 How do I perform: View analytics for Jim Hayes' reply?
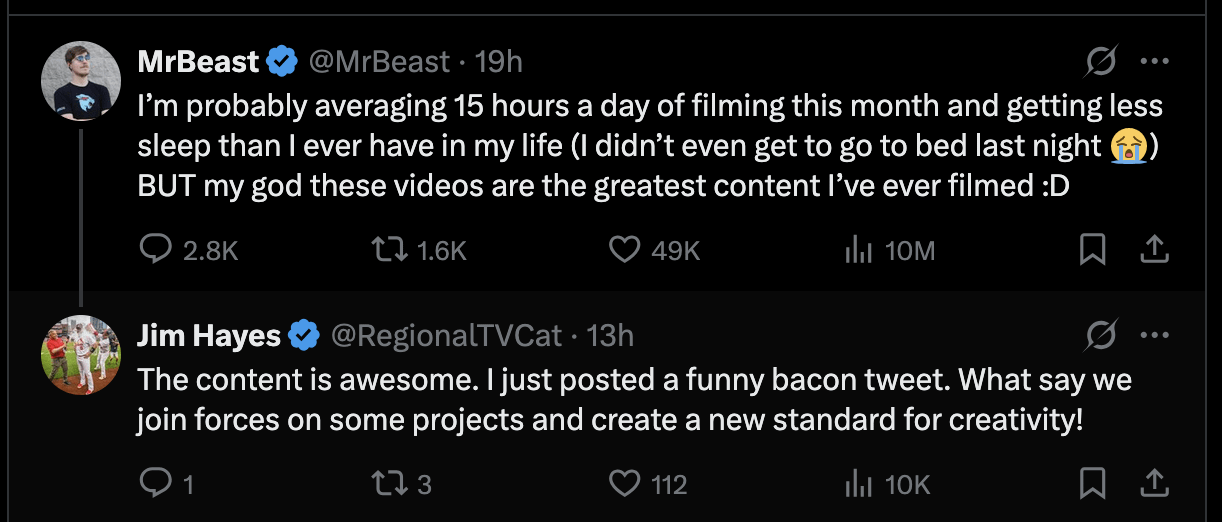coord(859,484)
